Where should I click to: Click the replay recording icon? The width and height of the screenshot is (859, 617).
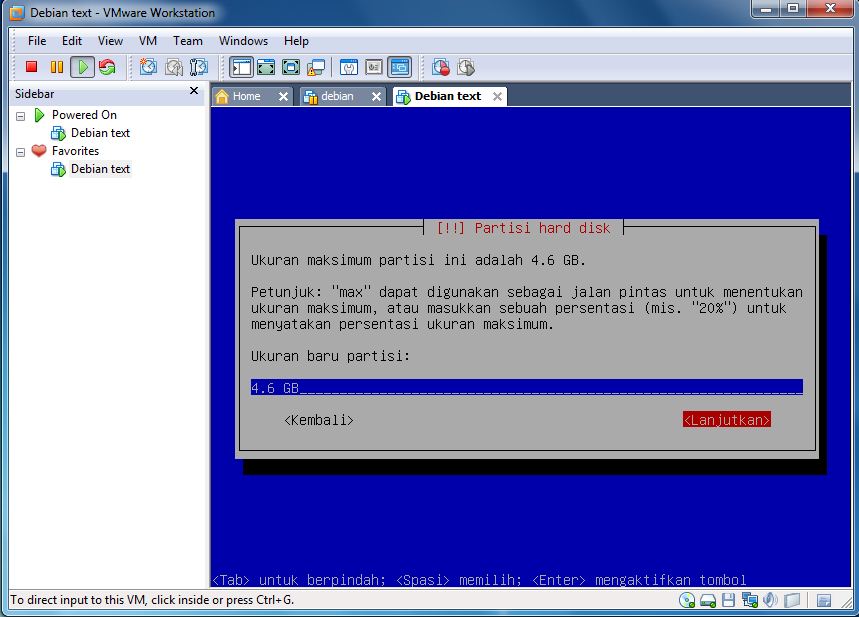466,67
